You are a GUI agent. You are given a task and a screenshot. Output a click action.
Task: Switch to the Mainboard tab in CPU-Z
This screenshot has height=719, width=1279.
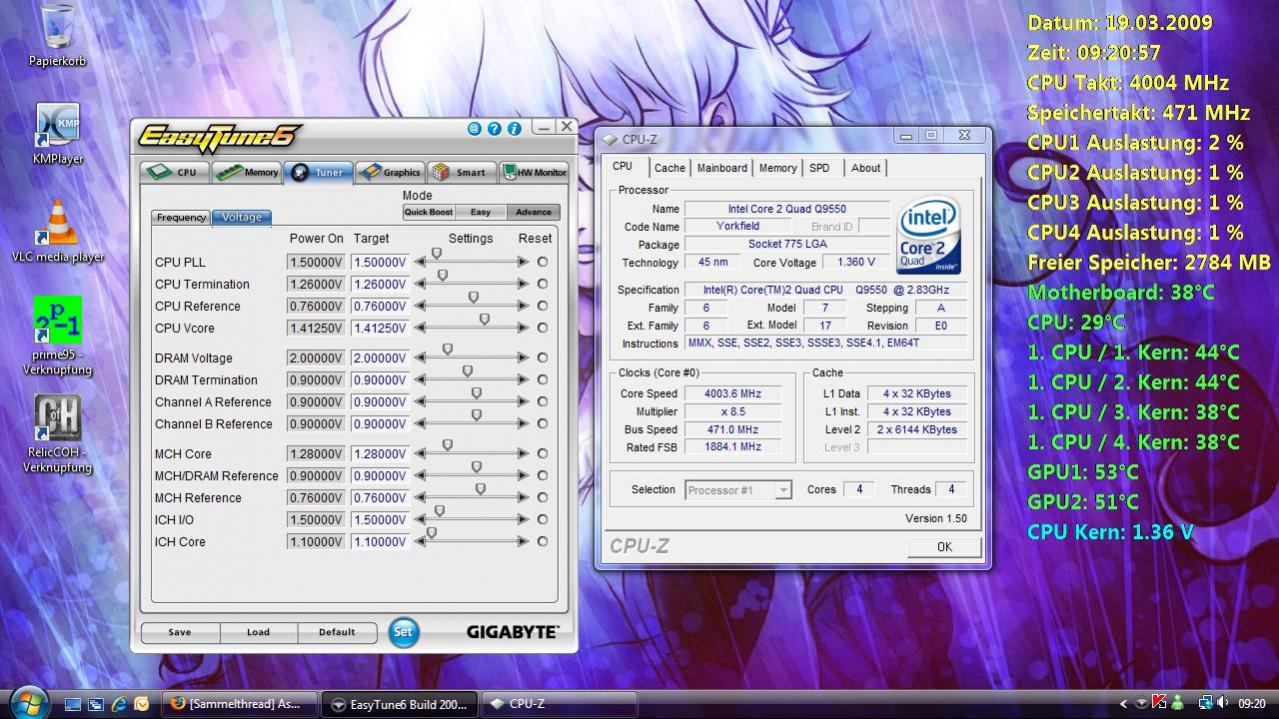coord(721,168)
